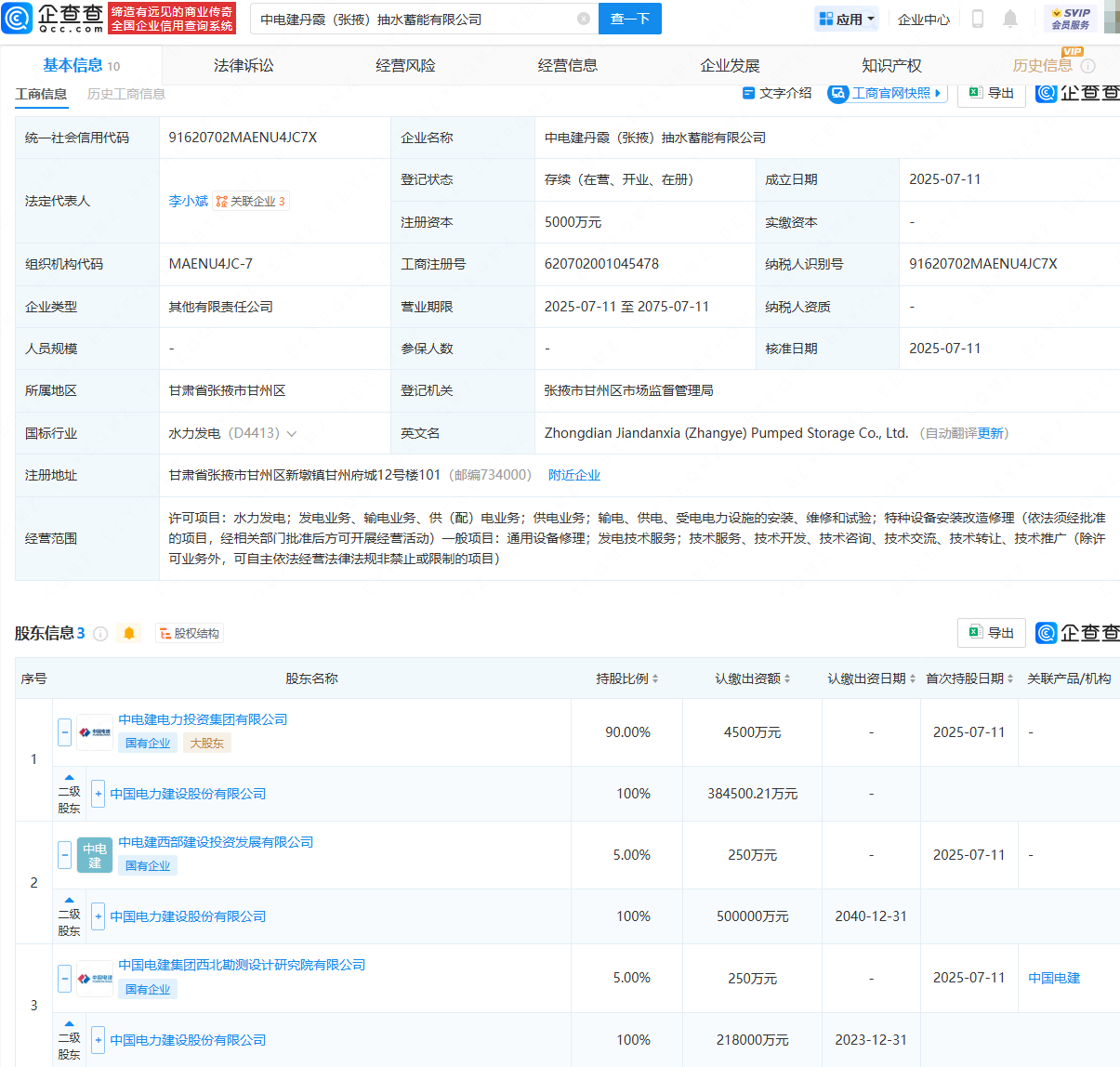
Task: Collapse the 中国电建集团西北勘测设计研究院 shareholder row
Action: click(x=64, y=978)
